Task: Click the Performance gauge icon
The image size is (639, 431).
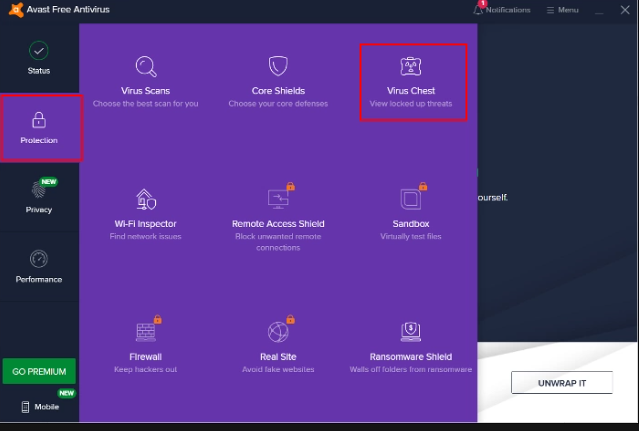Action: 39,259
